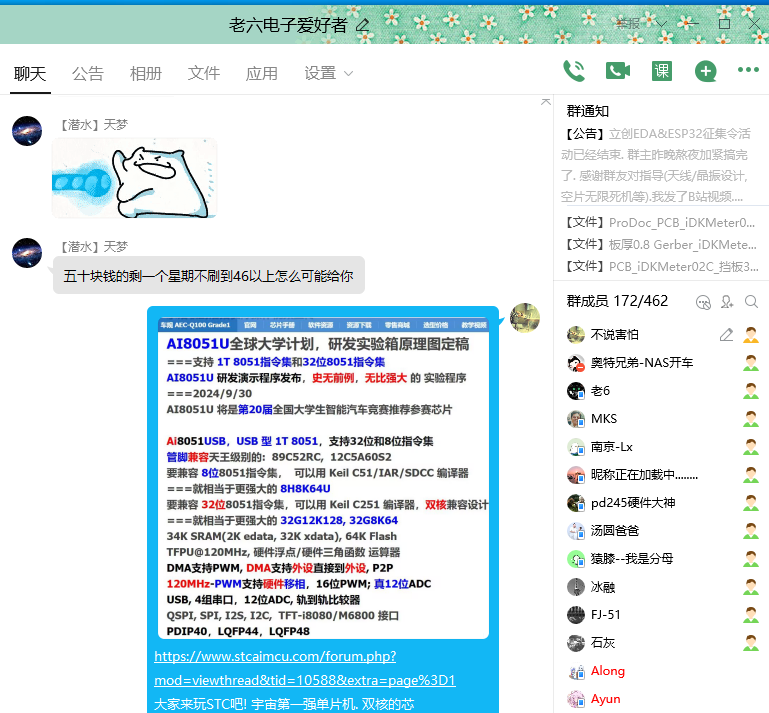Click role icon beside FJ-51
Image resolution: width=769 pixels, height=713 pixels.
[751, 614]
